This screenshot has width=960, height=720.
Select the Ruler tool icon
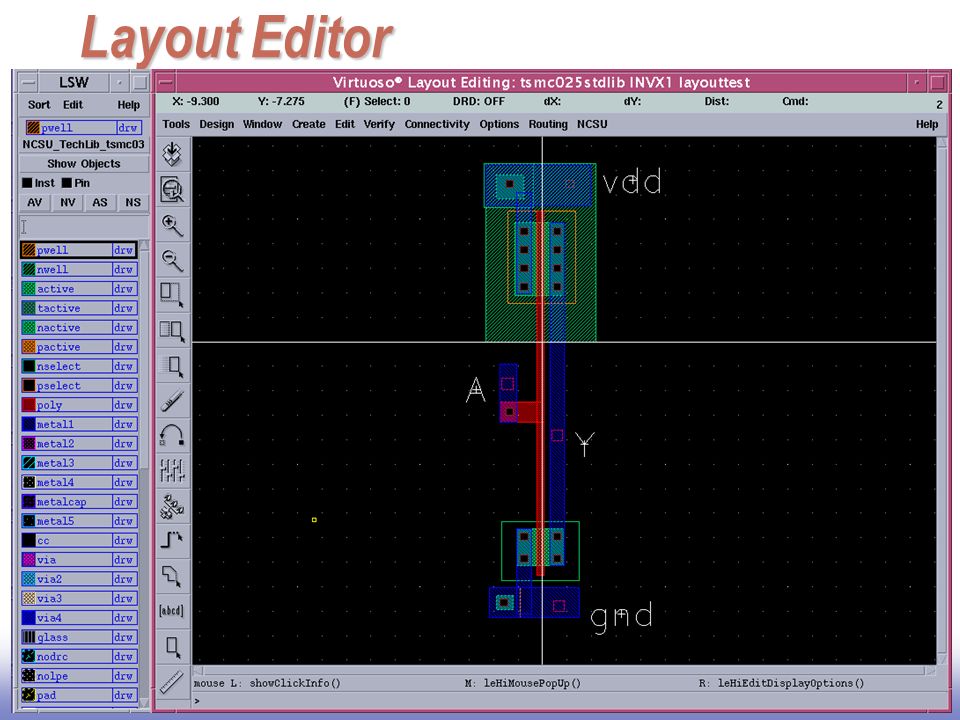pyautogui.click(x=173, y=681)
